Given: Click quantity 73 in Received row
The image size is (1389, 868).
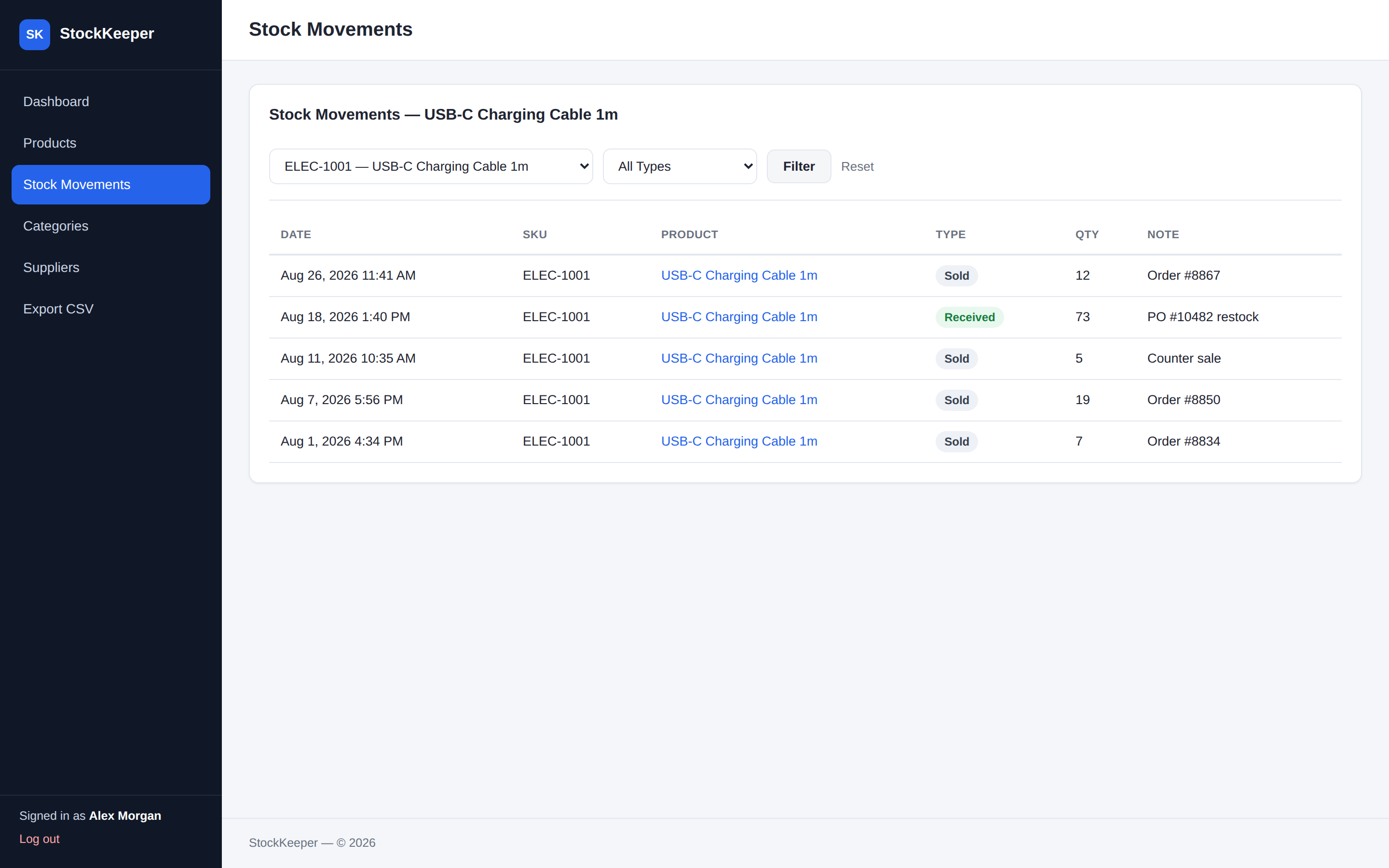Looking at the screenshot, I should 1082,317.
